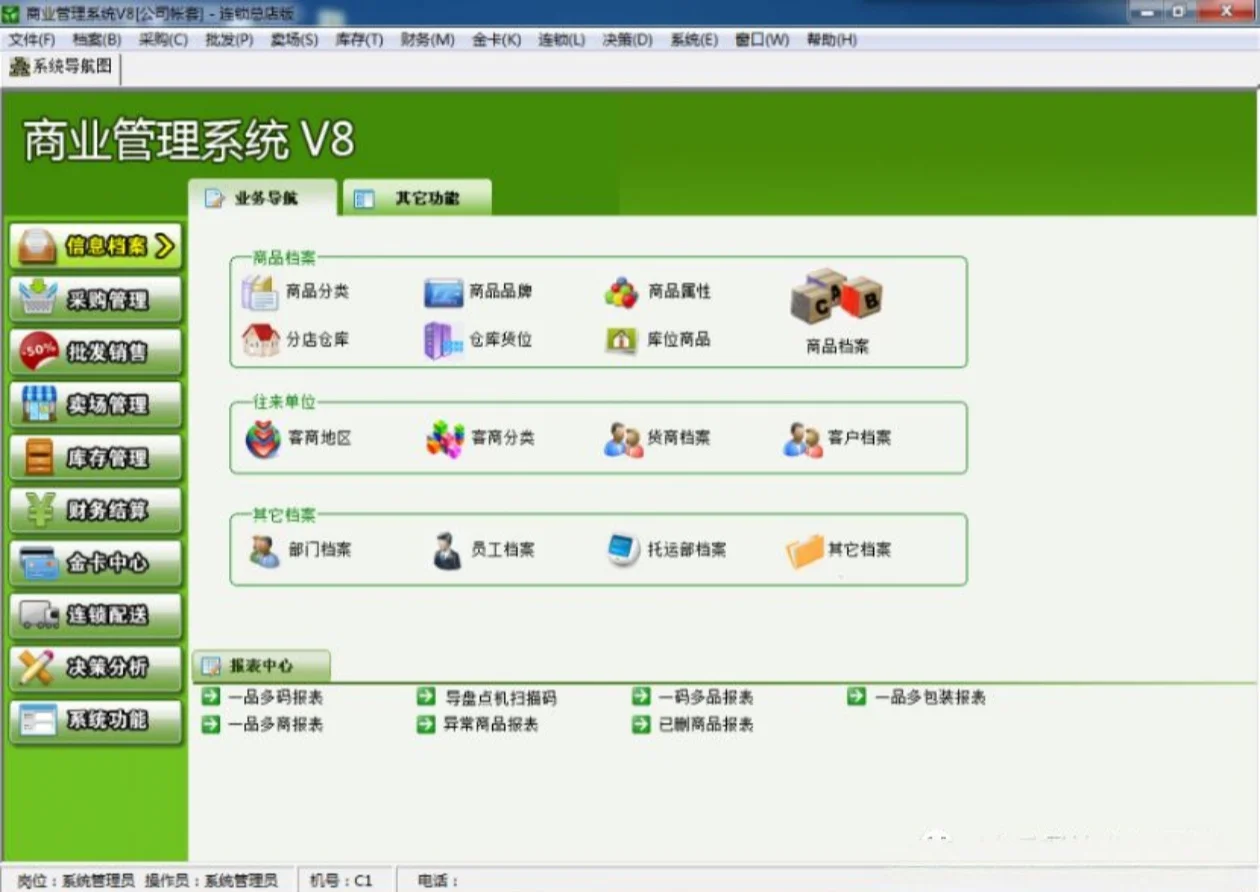The width and height of the screenshot is (1260, 892).
Task: Click the status bar text 操作员：系统管理员
Action: pos(211,881)
